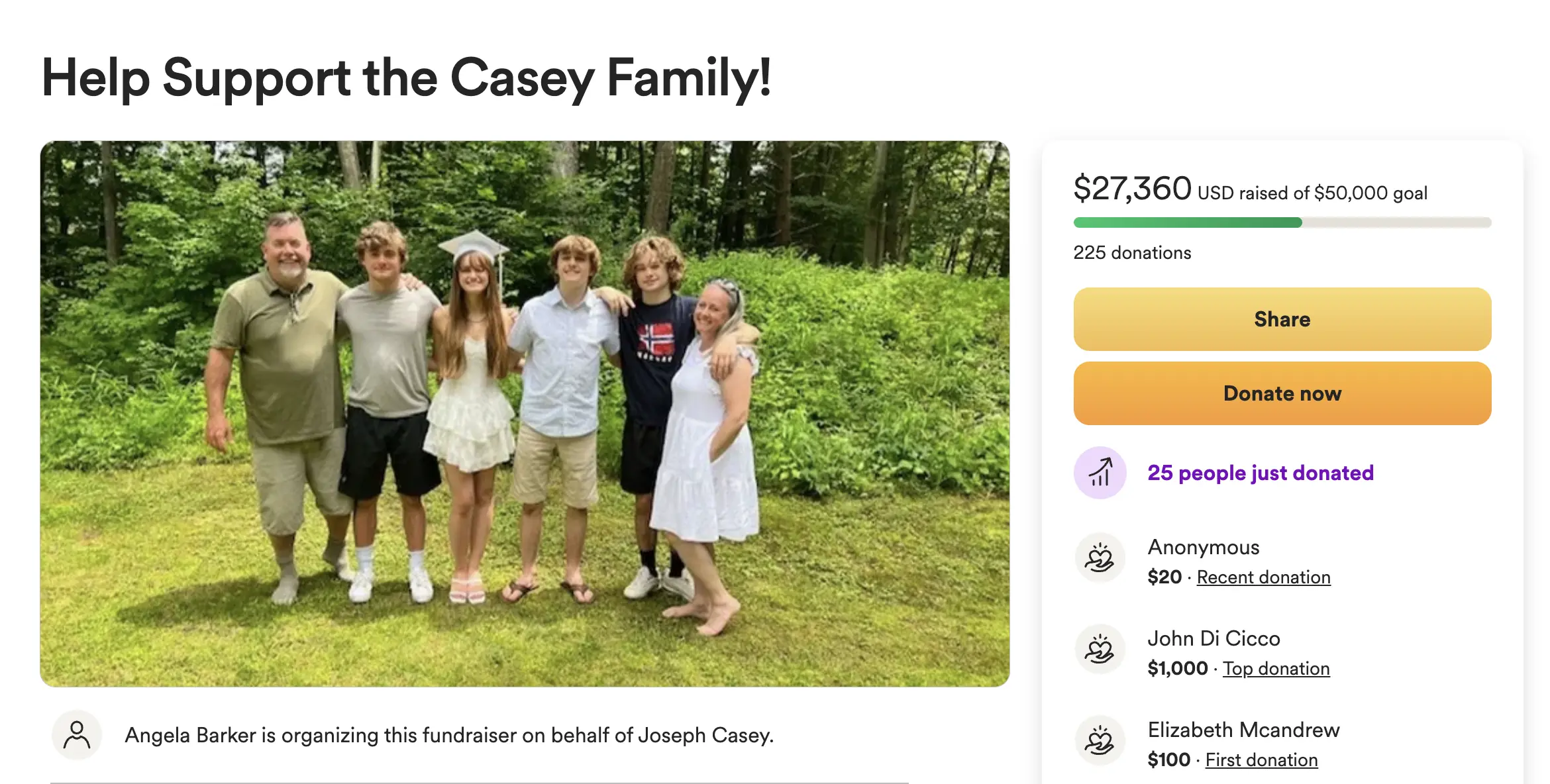Click the '225 donations' count
Screen dimensions: 1550x784
coord(1132,253)
